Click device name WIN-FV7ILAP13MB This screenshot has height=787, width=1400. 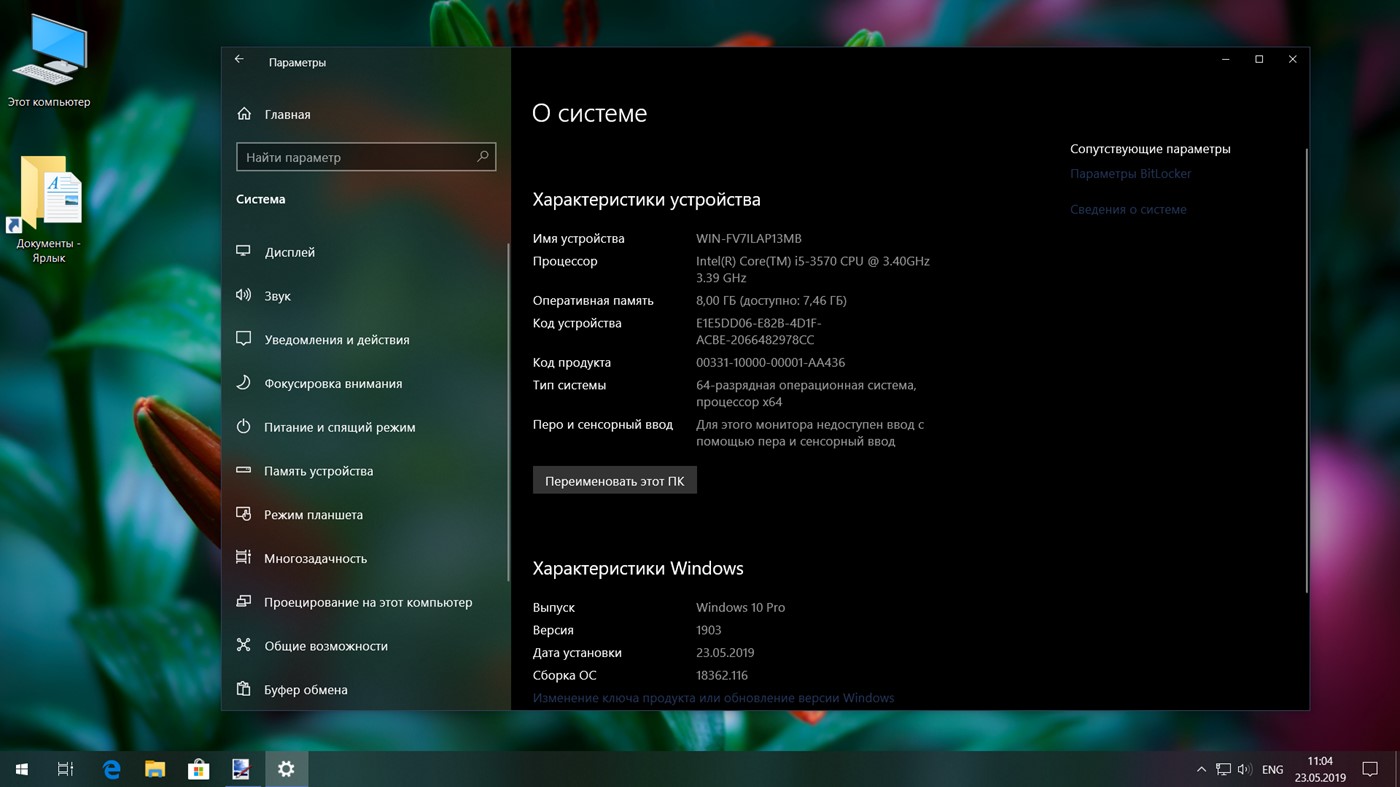748,239
